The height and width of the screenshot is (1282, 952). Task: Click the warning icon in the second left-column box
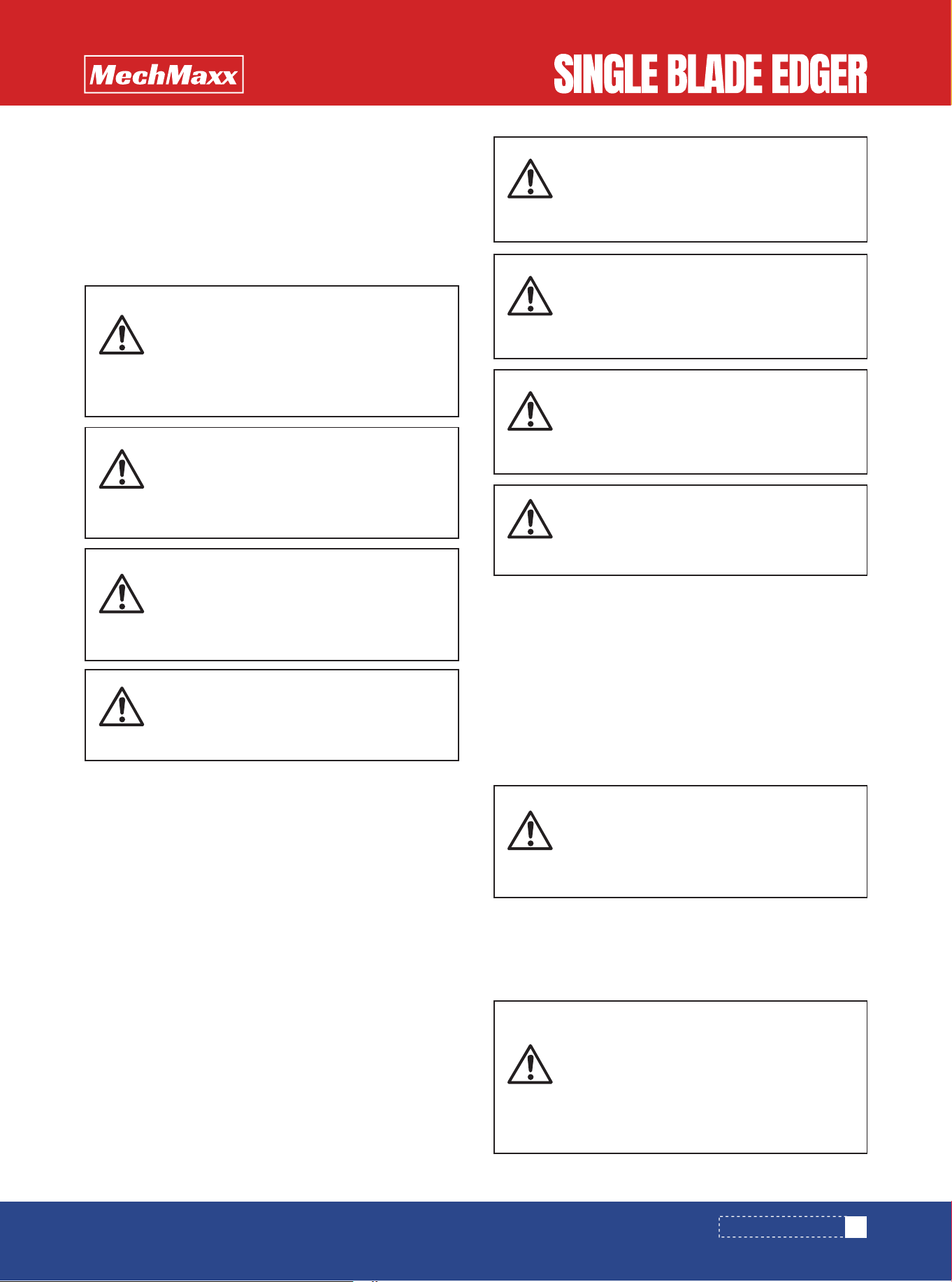click(x=122, y=469)
